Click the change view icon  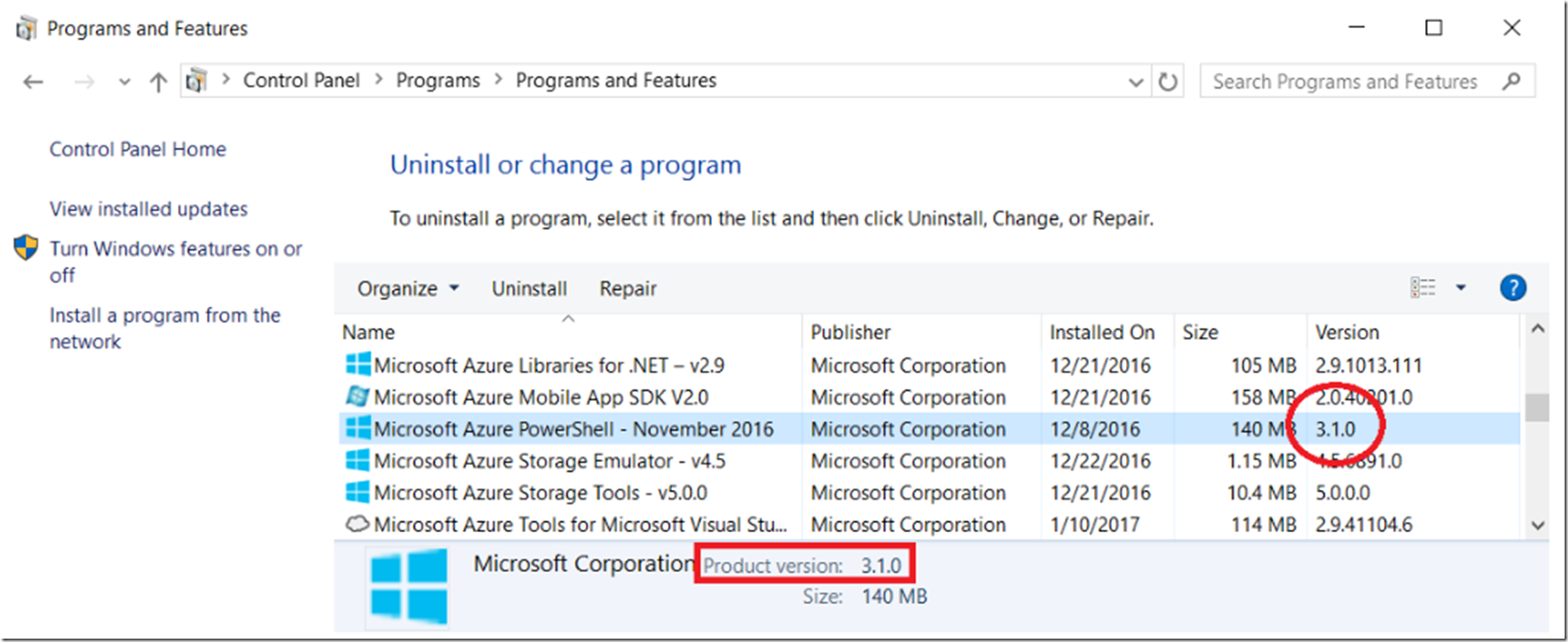[1423, 288]
